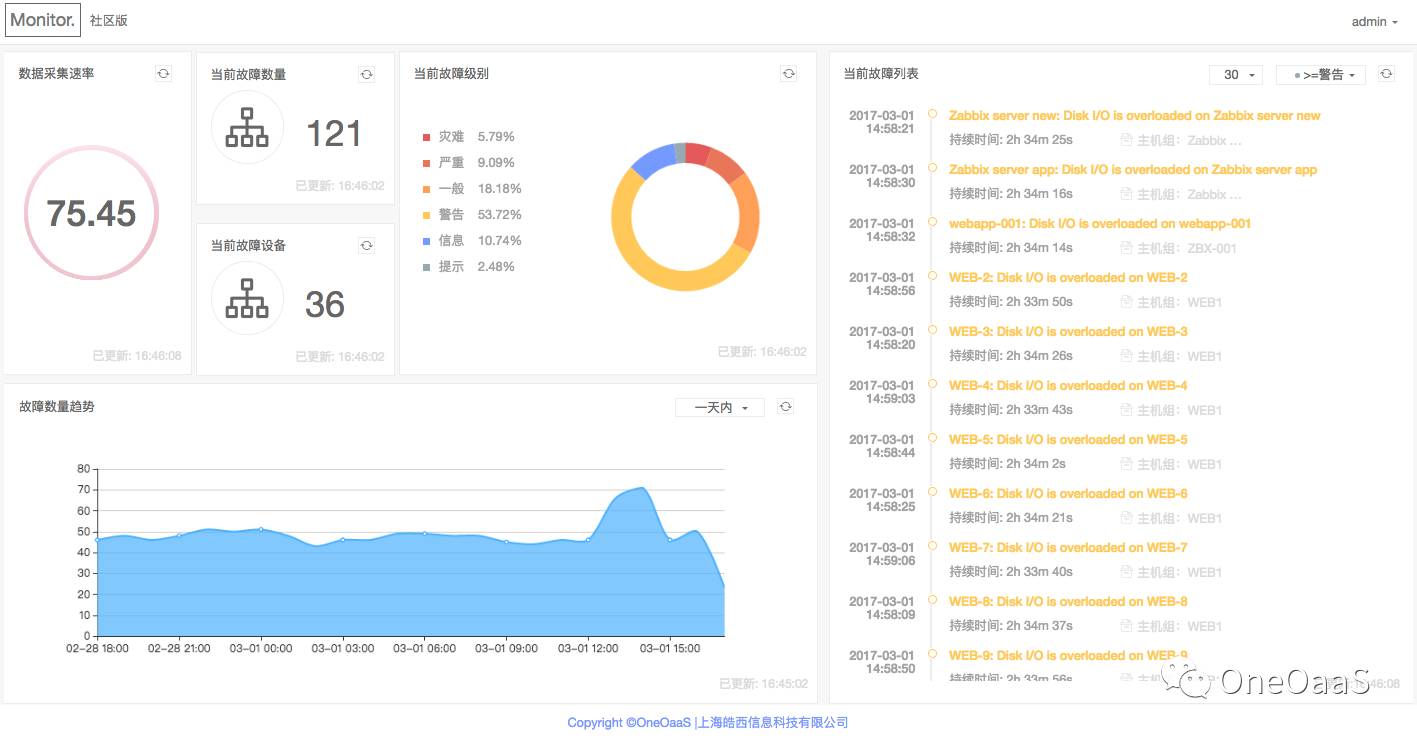Screen dimensions: 1417x740
Task: Click the 53.72% warning percentage
Action: tap(500, 215)
